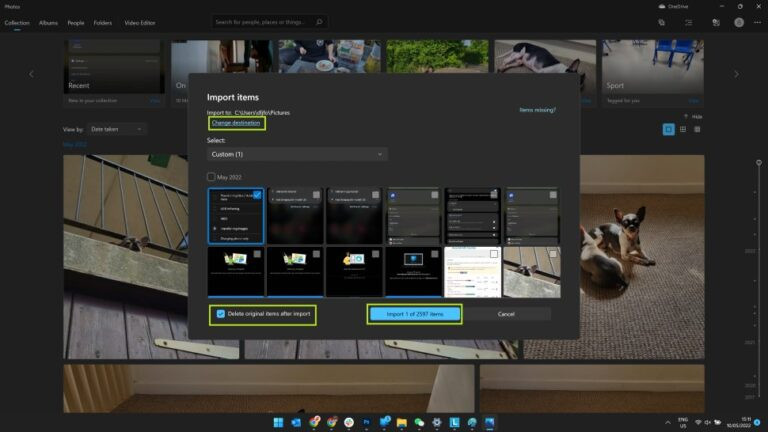Click the New creation icon in Photos toolbar
The image size is (768, 432).
tap(662, 23)
